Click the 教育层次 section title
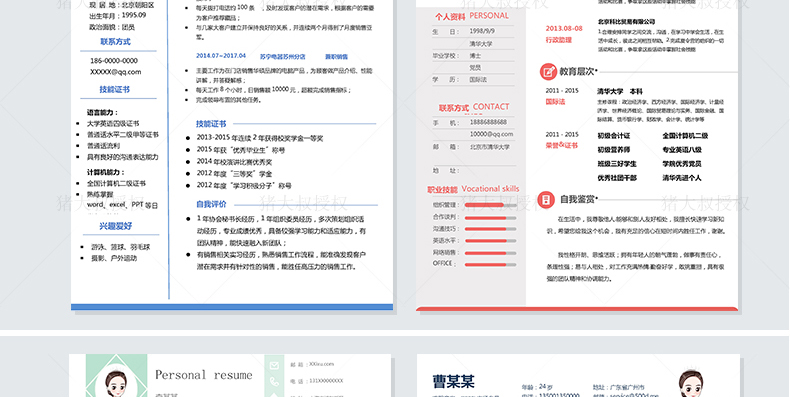Image resolution: width=790 pixels, height=397 pixels. point(577,72)
